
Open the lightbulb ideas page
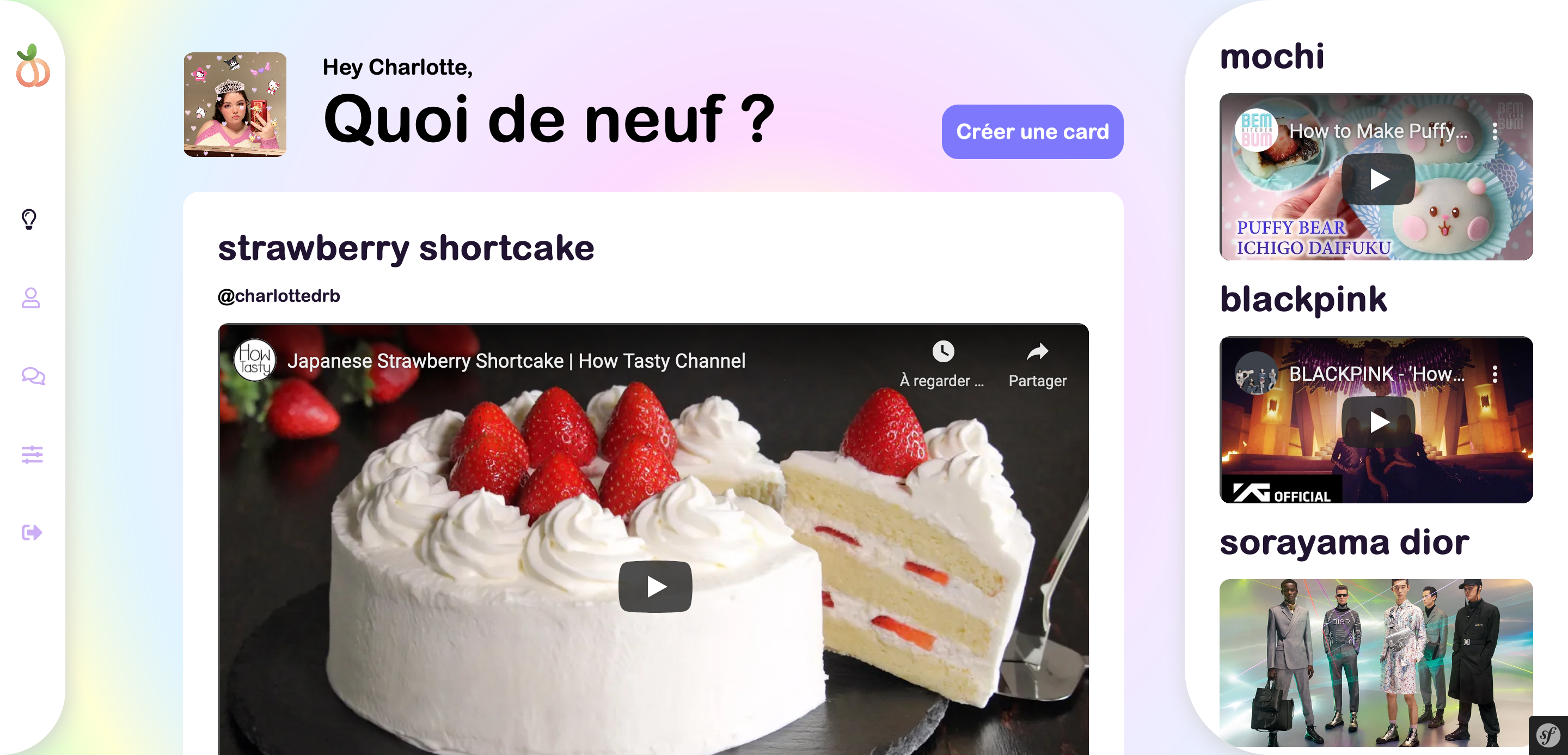point(29,219)
